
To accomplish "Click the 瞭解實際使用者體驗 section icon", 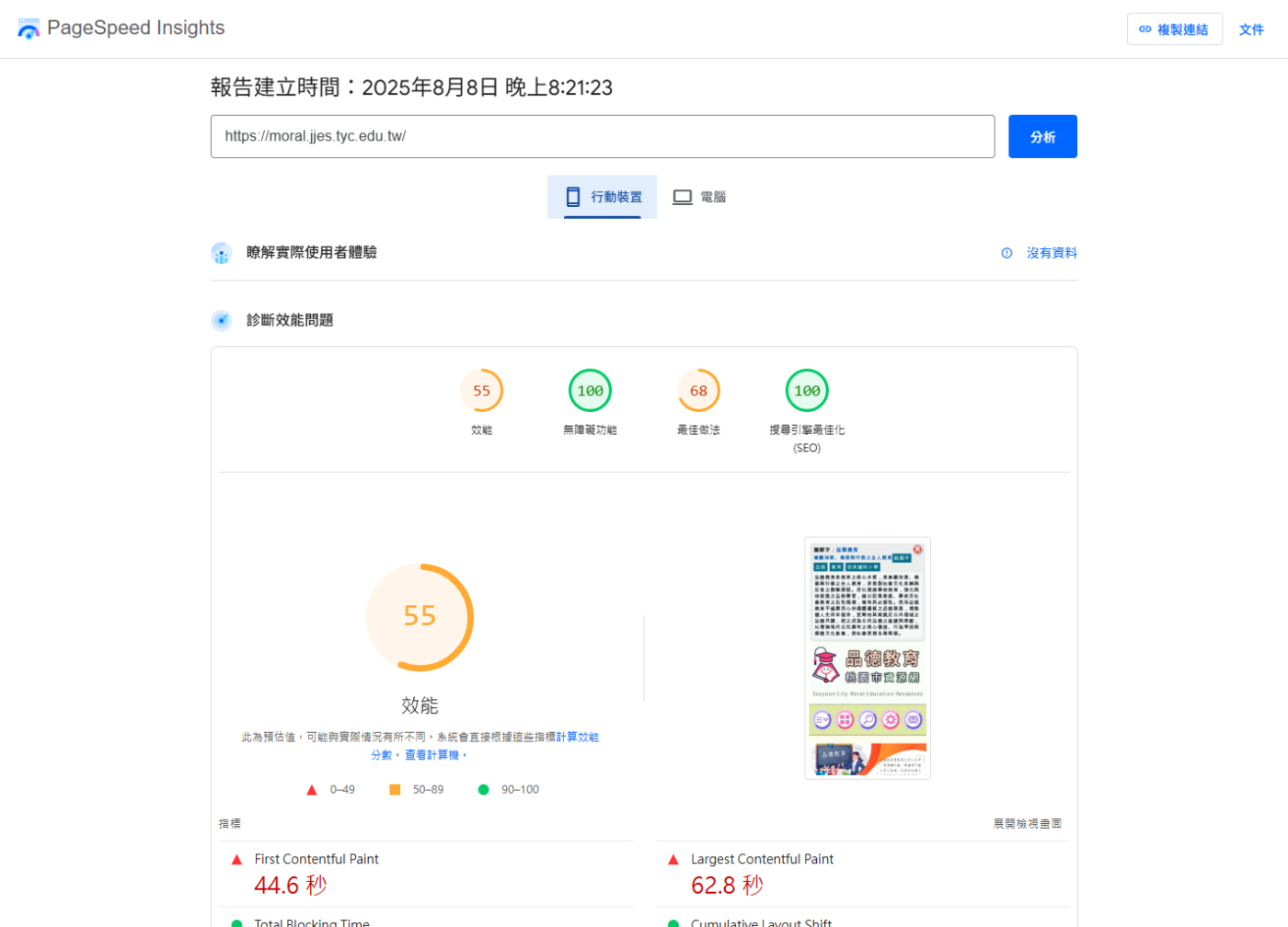I will click(222, 253).
